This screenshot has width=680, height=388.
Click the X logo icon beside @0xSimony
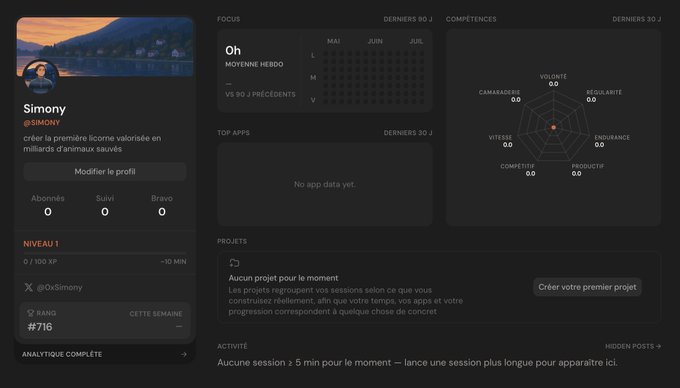coord(29,287)
